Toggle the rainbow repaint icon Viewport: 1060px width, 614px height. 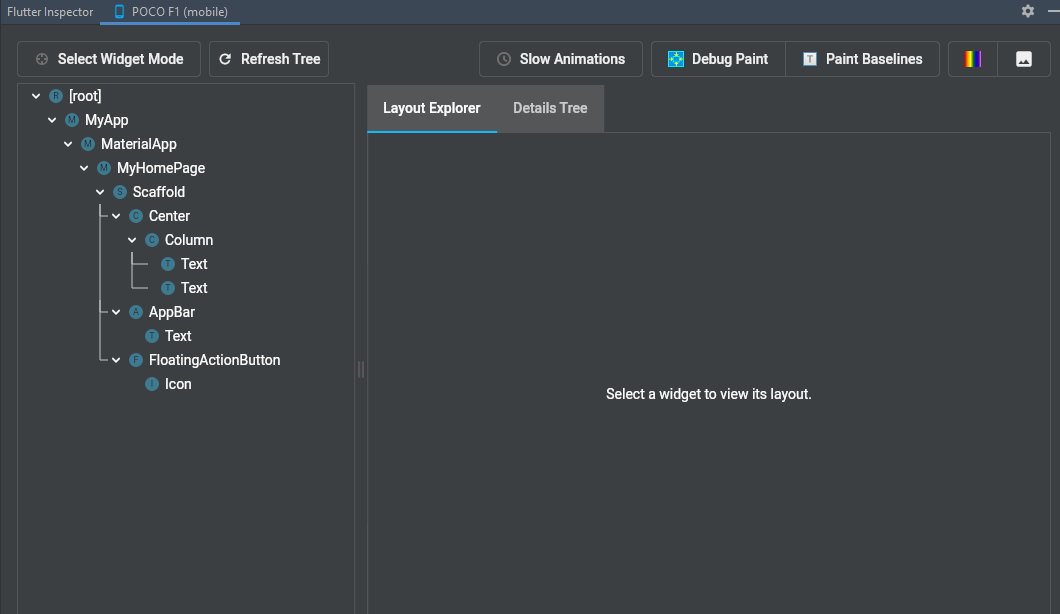[x=972, y=59]
